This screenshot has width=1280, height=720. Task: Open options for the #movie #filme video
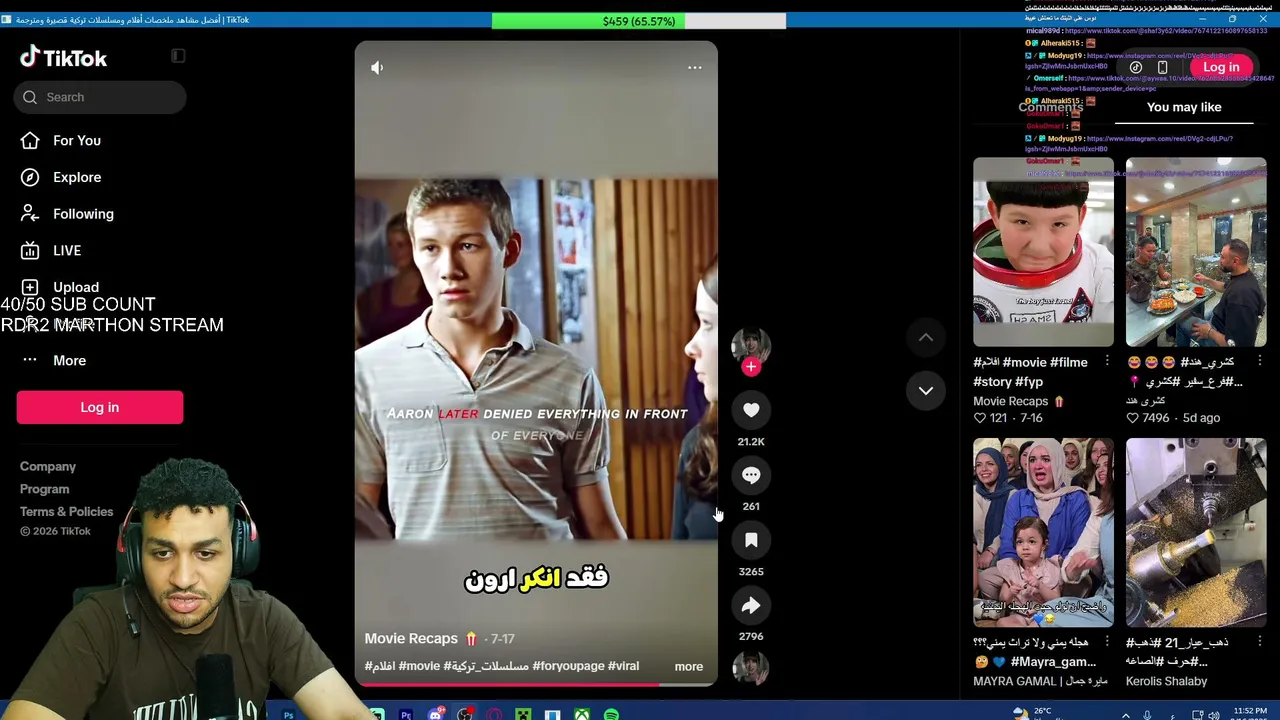coord(1107,361)
